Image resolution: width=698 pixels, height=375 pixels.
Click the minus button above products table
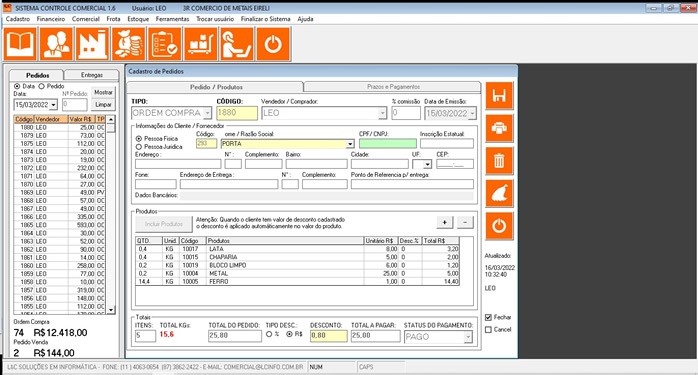tap(465, 222)
